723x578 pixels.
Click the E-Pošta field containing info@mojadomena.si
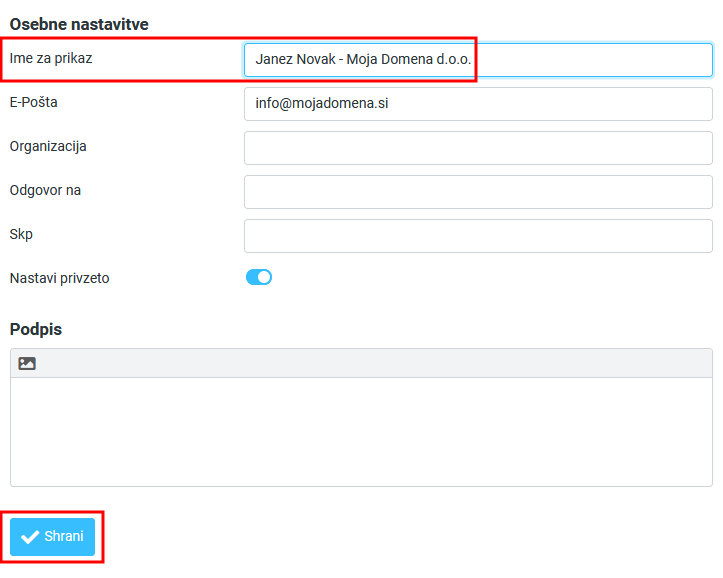[478, 103]
